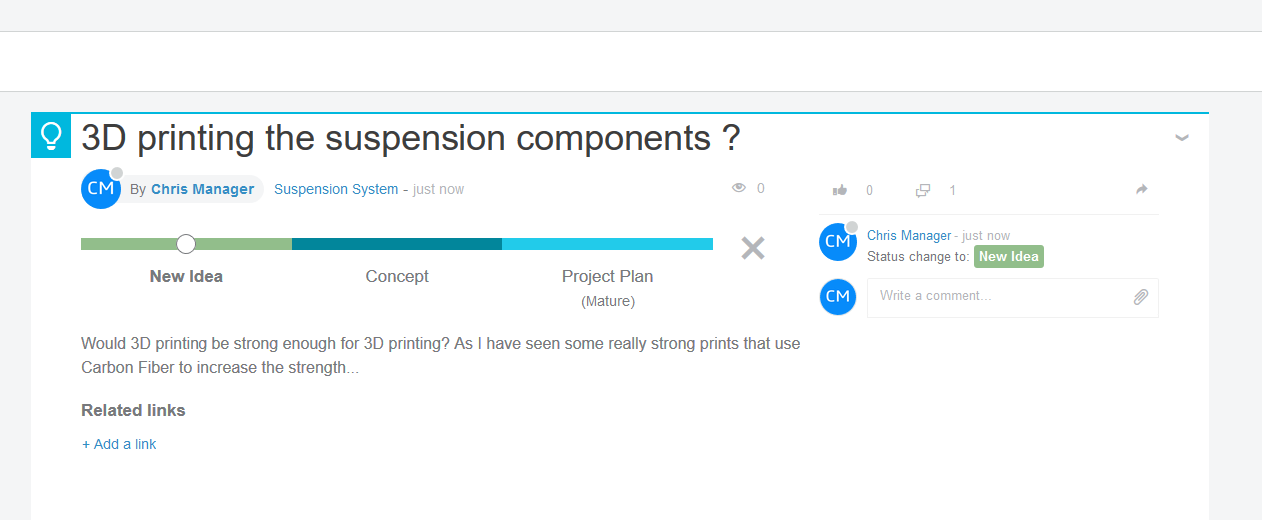1262x520 pixels.
Task: Click the share arrow icon
Action: (1142, 190)
